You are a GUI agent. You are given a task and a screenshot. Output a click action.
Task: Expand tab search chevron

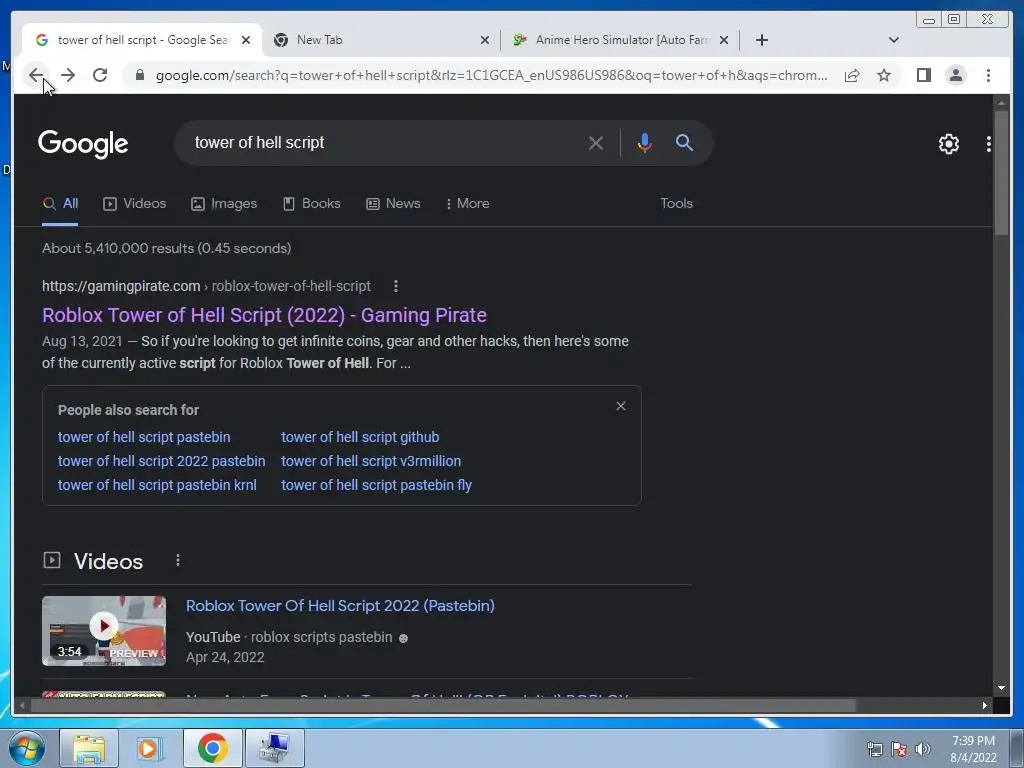click(894, 40)
